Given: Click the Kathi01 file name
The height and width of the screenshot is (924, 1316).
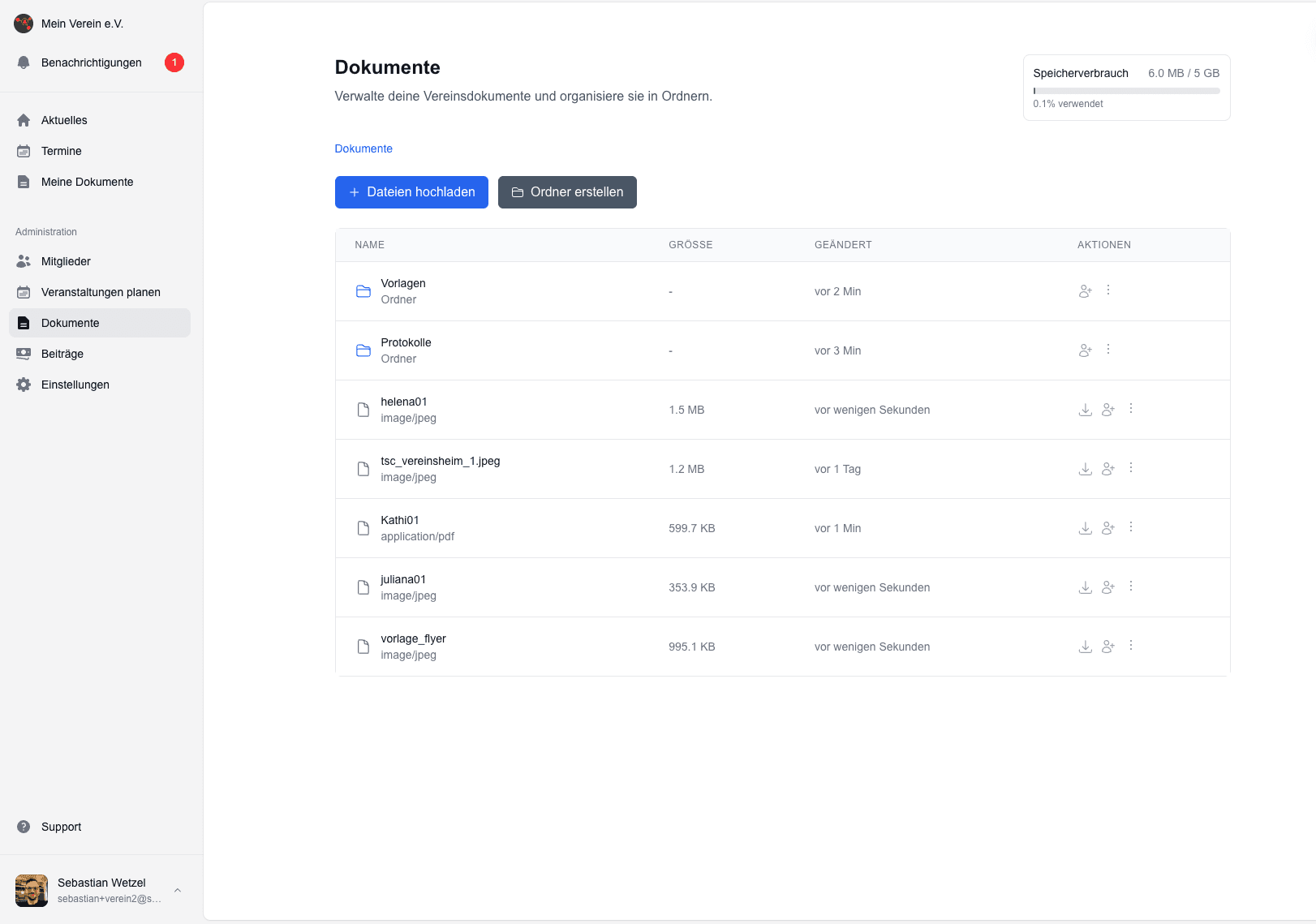Looking at the screenshot, I should point(400,520).
